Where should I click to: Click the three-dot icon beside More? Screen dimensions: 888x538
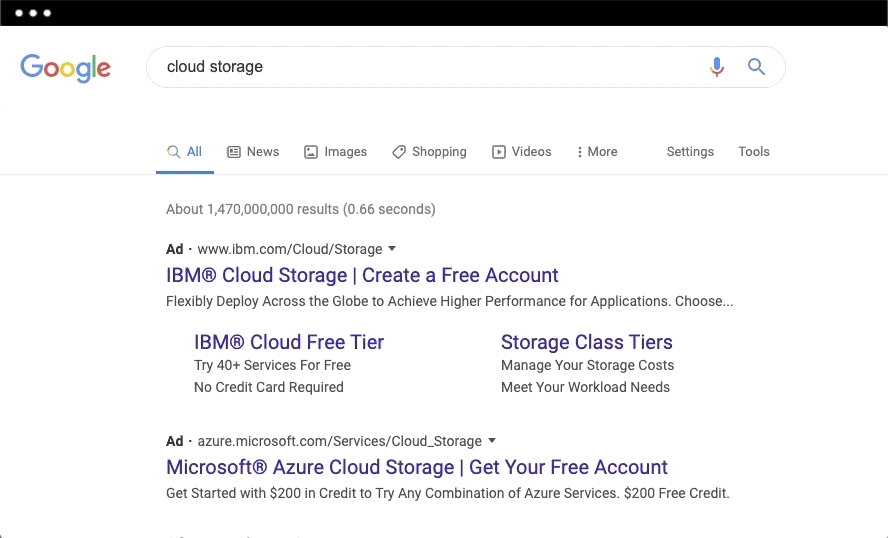pyautogui.click(x=580, y=152)
